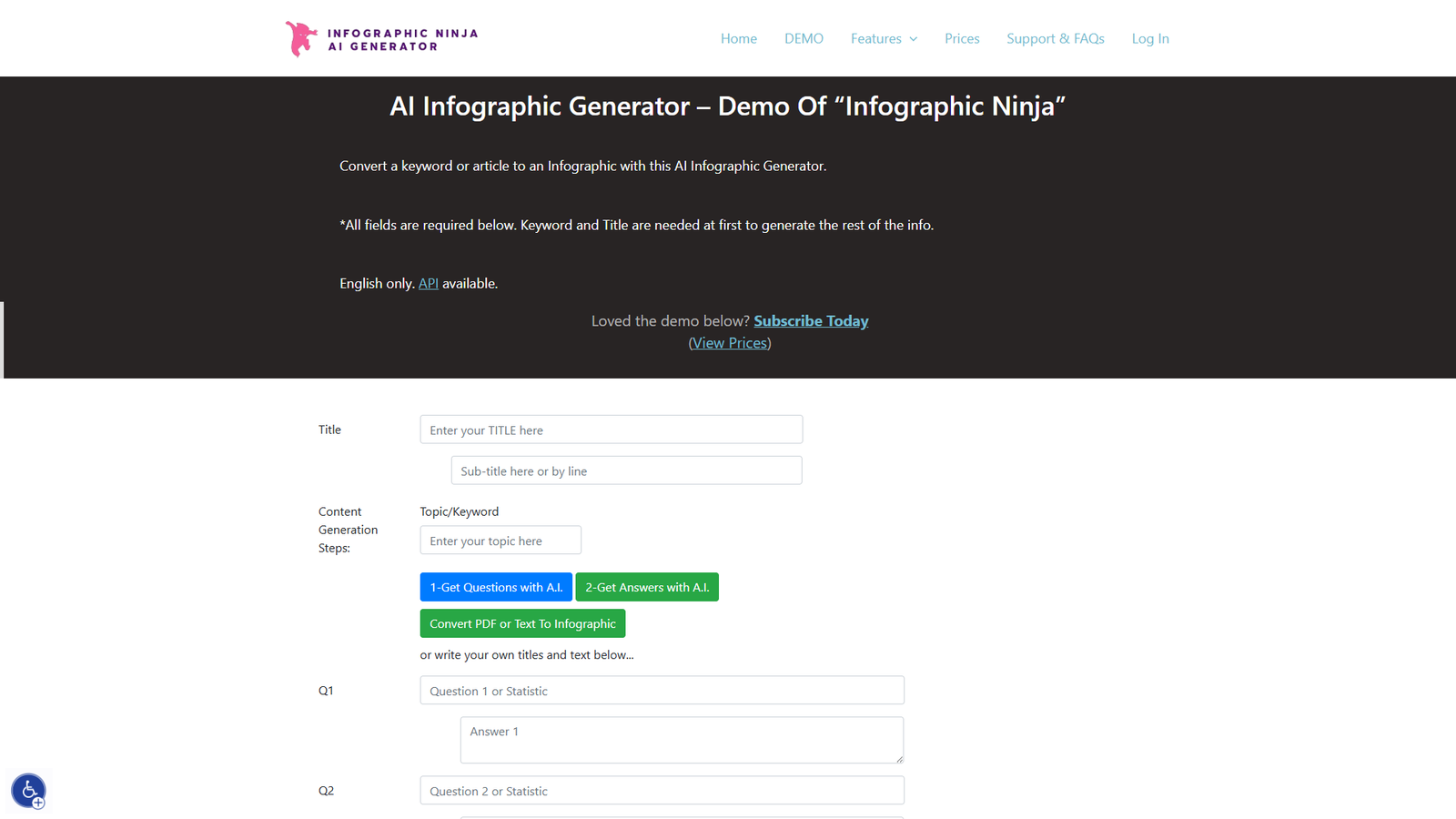The width and height of the screenshot is (1456, 819).
Task: Click the 1-Get Questions with A.I. button
Action: (x=495, y=587)
